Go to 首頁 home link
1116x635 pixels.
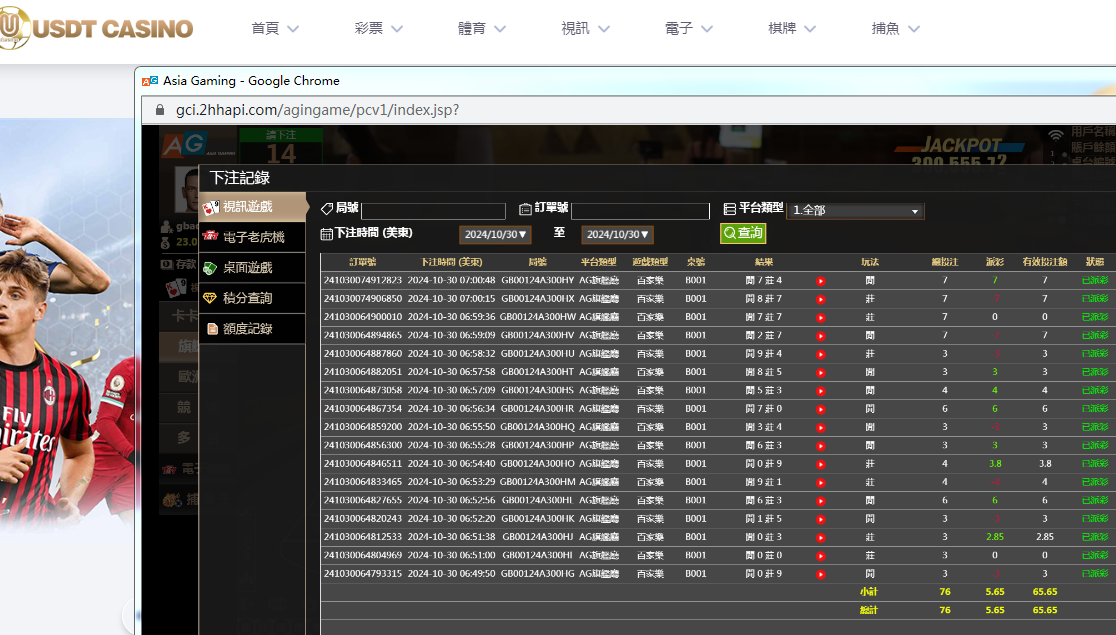pos(275,29)
